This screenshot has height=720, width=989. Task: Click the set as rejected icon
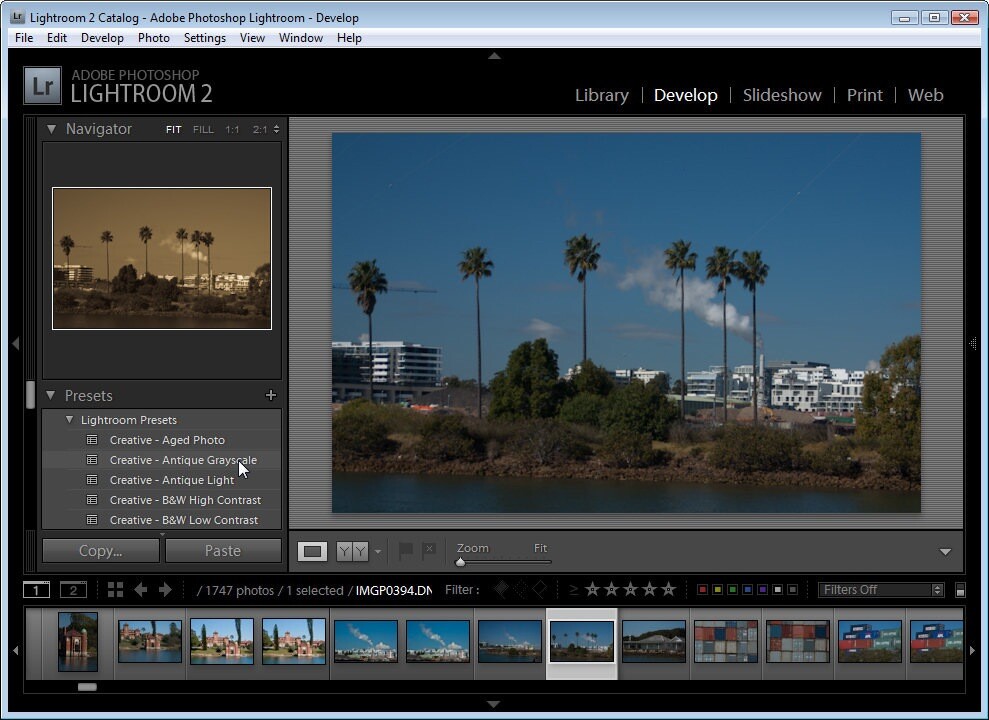(429, 550)
